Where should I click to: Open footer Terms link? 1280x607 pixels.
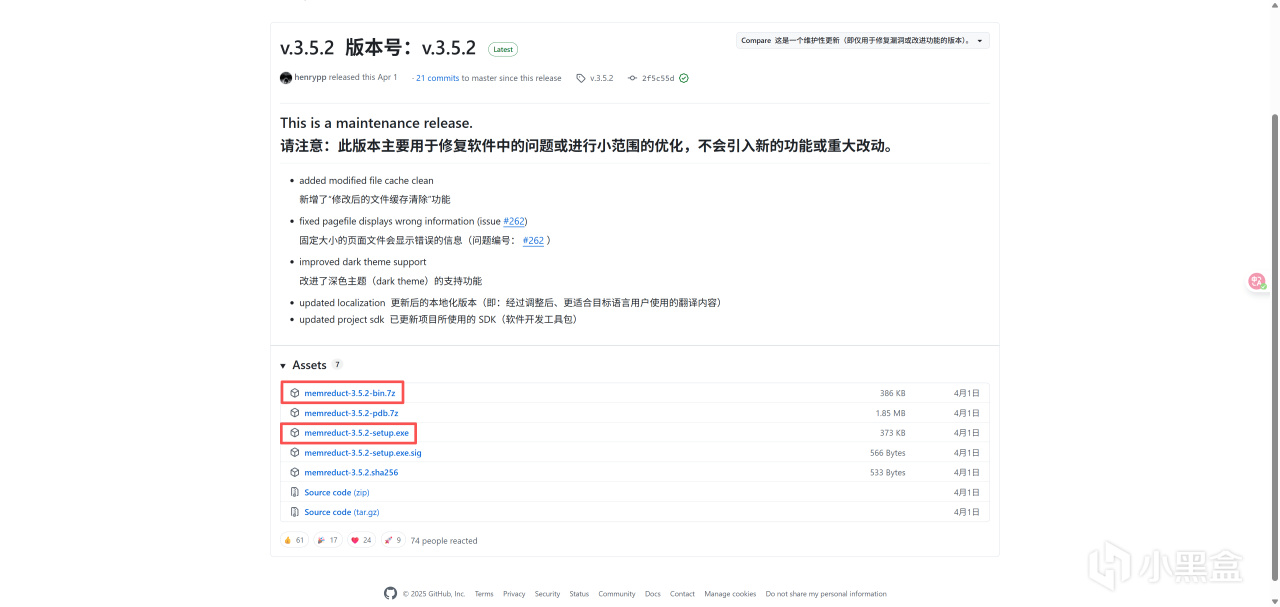click(x=484, y=594)
